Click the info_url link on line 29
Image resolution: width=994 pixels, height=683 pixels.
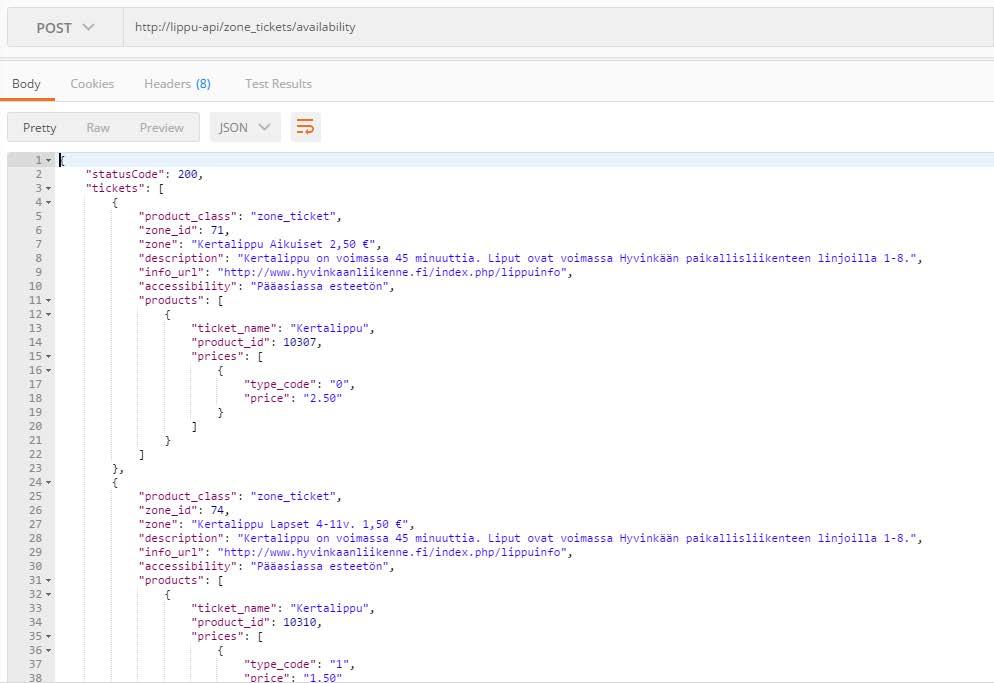click(x=392, y=552)
